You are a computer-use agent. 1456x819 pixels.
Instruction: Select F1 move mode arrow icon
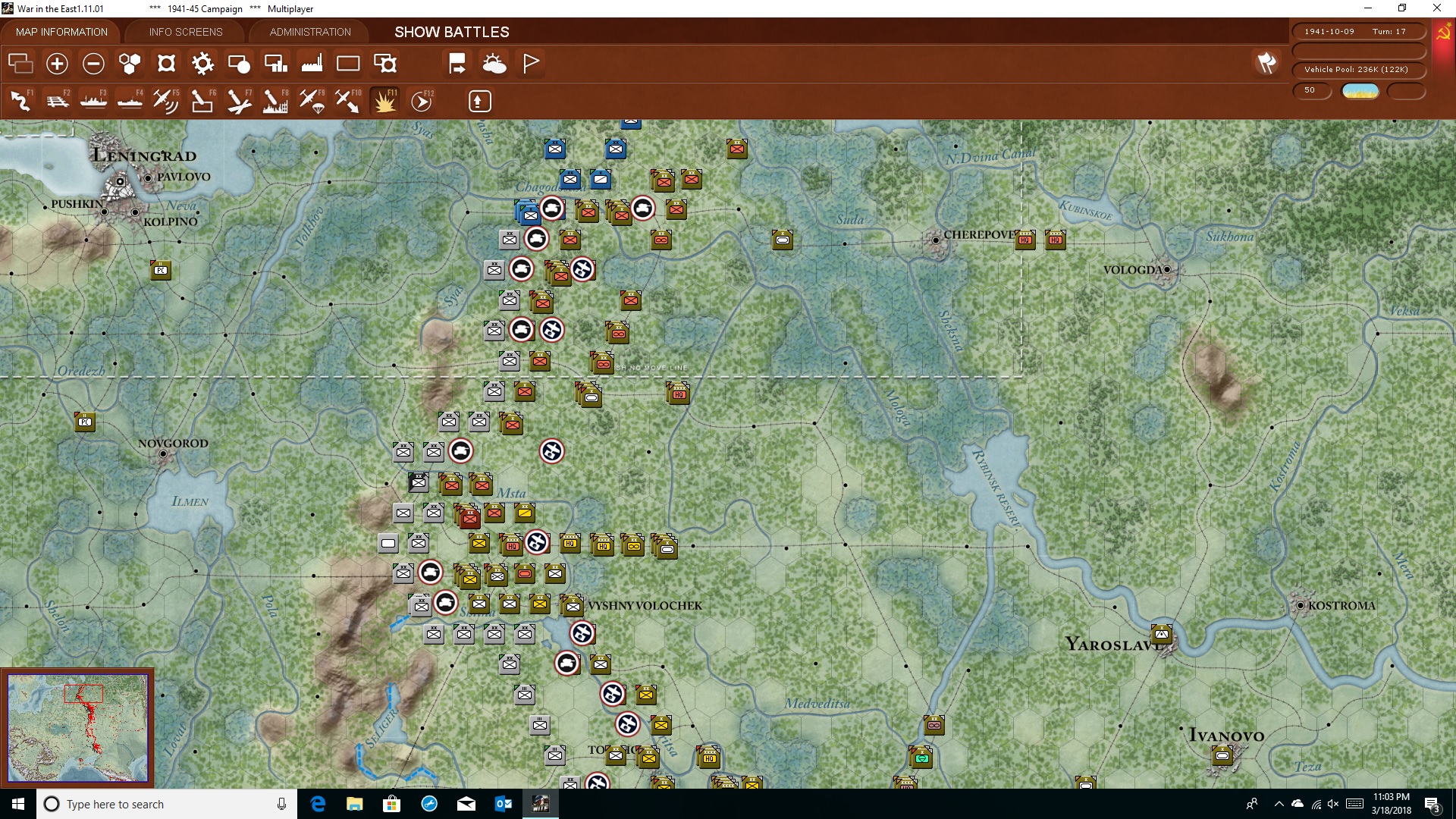pos(20,101)
